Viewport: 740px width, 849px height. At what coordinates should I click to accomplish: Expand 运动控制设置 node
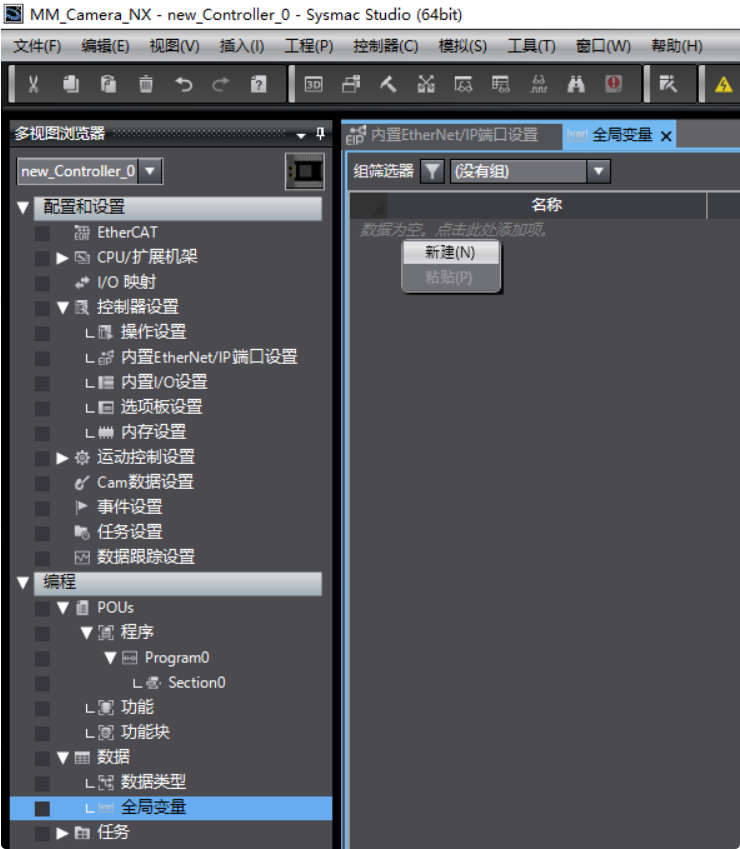pyautogui.click(x=62, y=458)
